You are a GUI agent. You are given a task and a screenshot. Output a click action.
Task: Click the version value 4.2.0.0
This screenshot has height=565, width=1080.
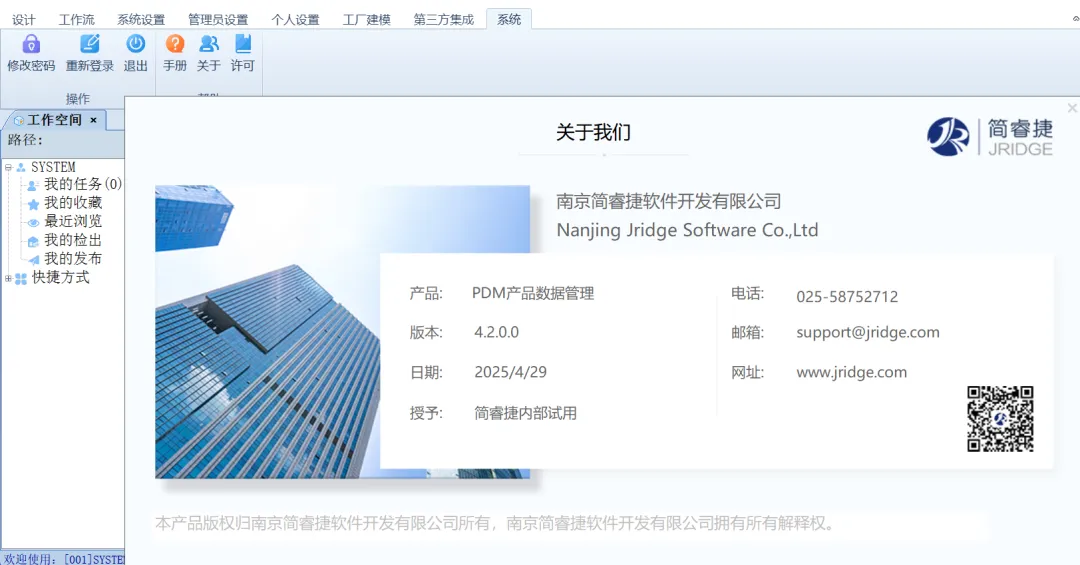coord(497,332)
